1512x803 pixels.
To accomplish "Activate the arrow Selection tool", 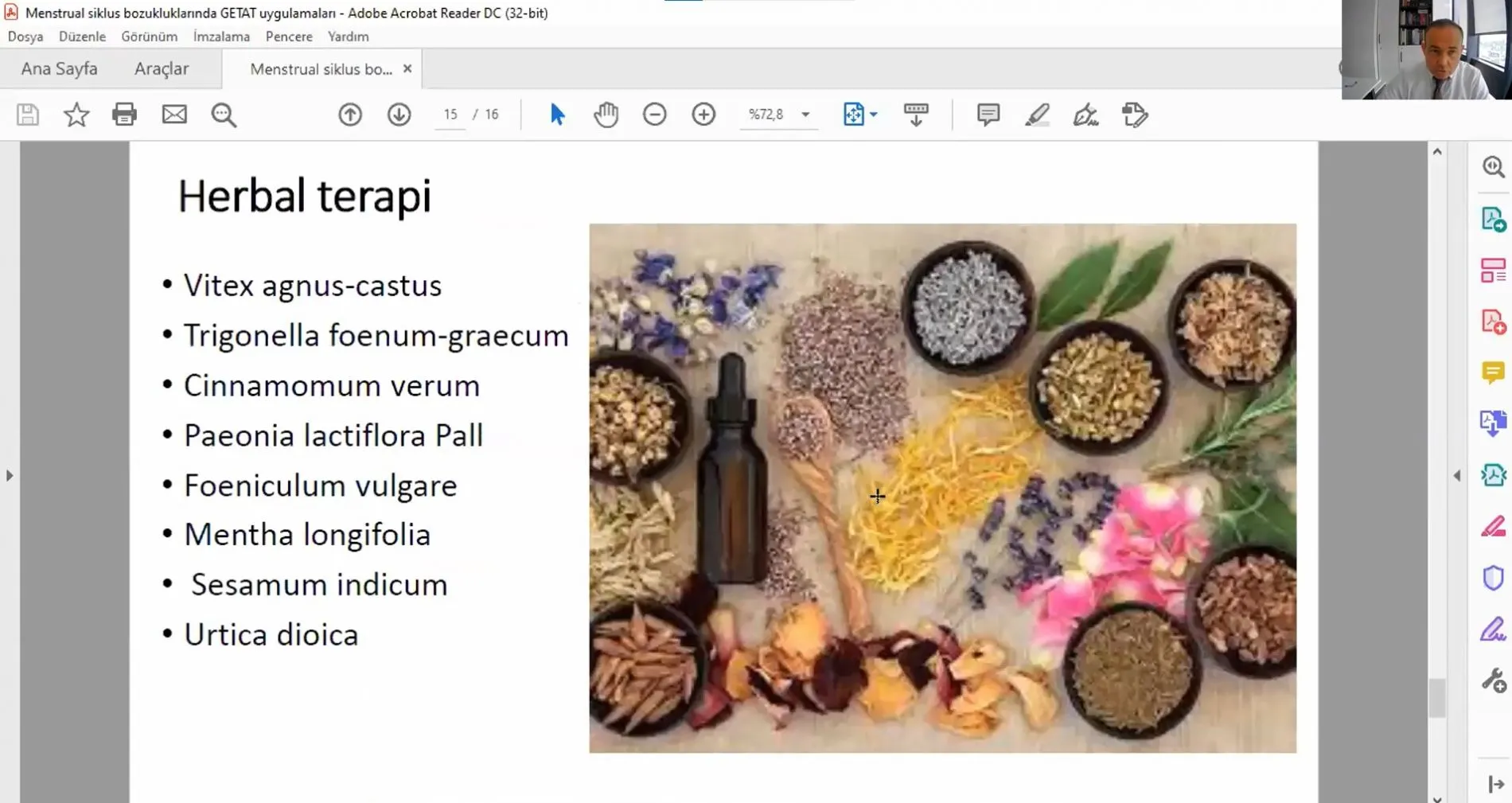I will (x=557, y=115).
